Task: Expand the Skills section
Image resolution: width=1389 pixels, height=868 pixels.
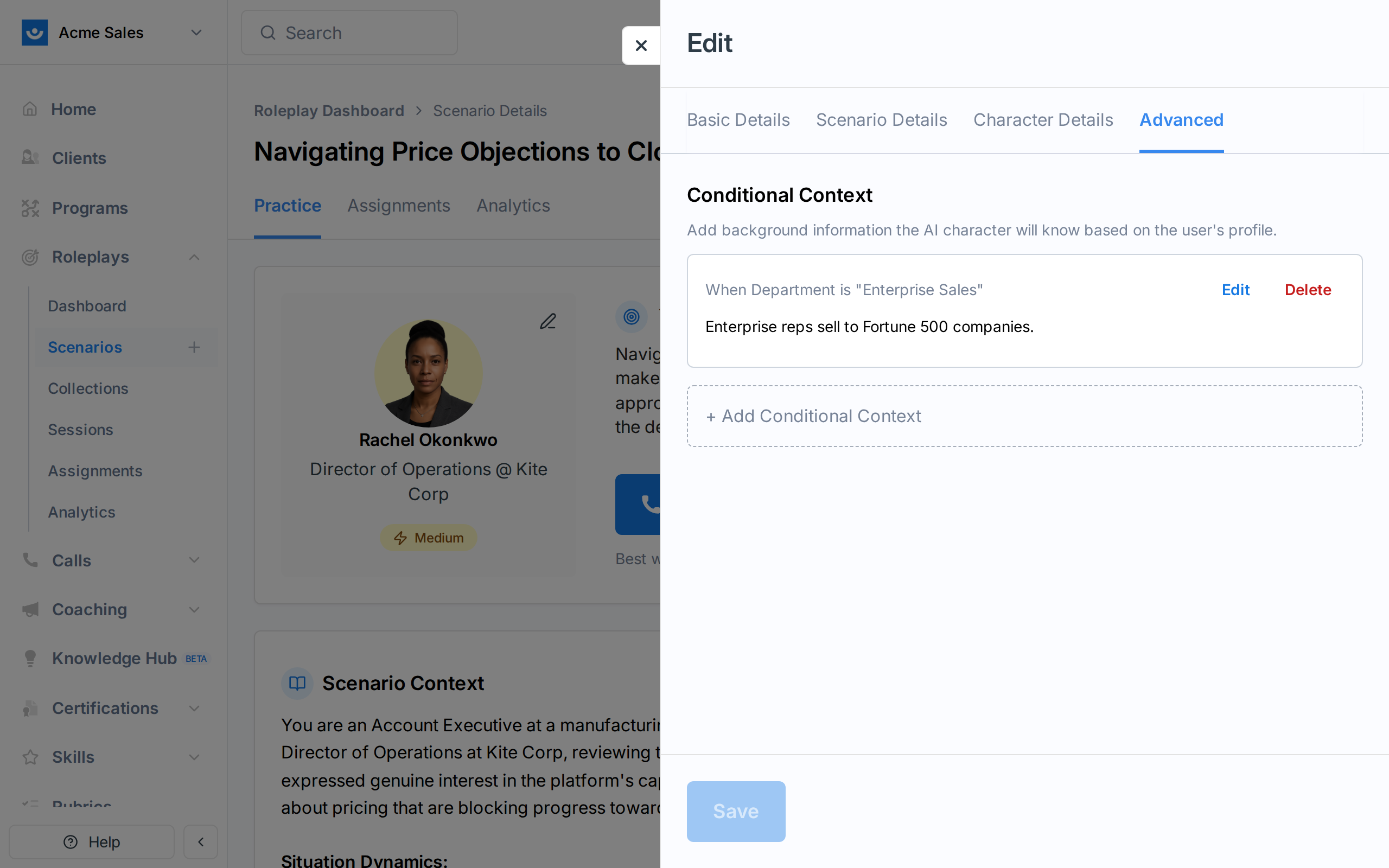Action: pos(196,757)
